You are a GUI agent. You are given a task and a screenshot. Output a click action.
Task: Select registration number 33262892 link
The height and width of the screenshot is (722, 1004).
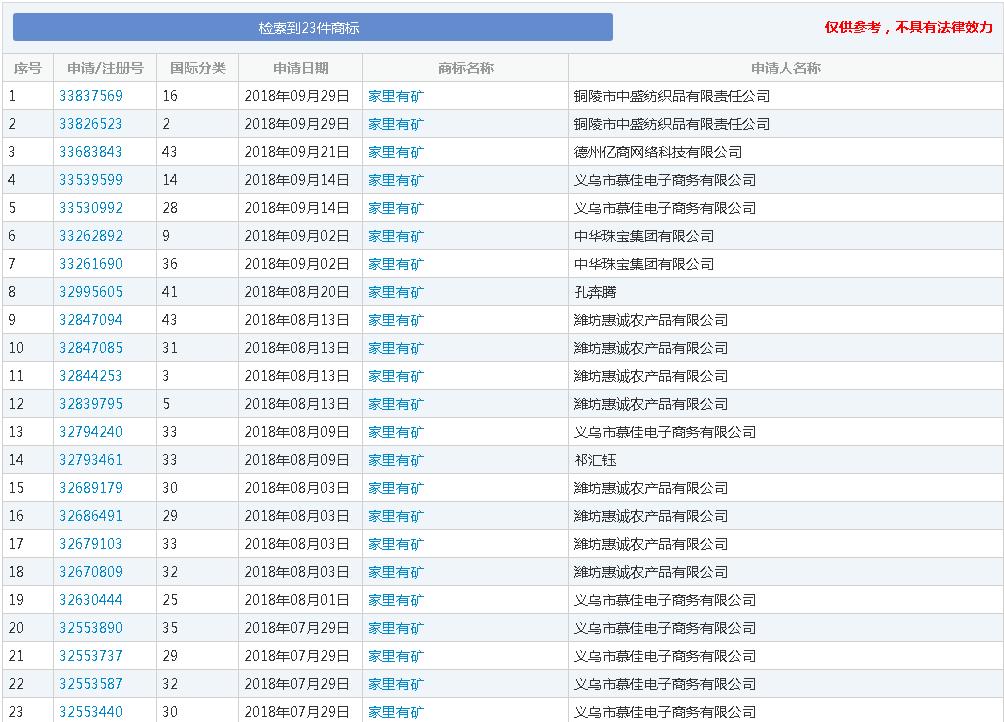[91, 236]
